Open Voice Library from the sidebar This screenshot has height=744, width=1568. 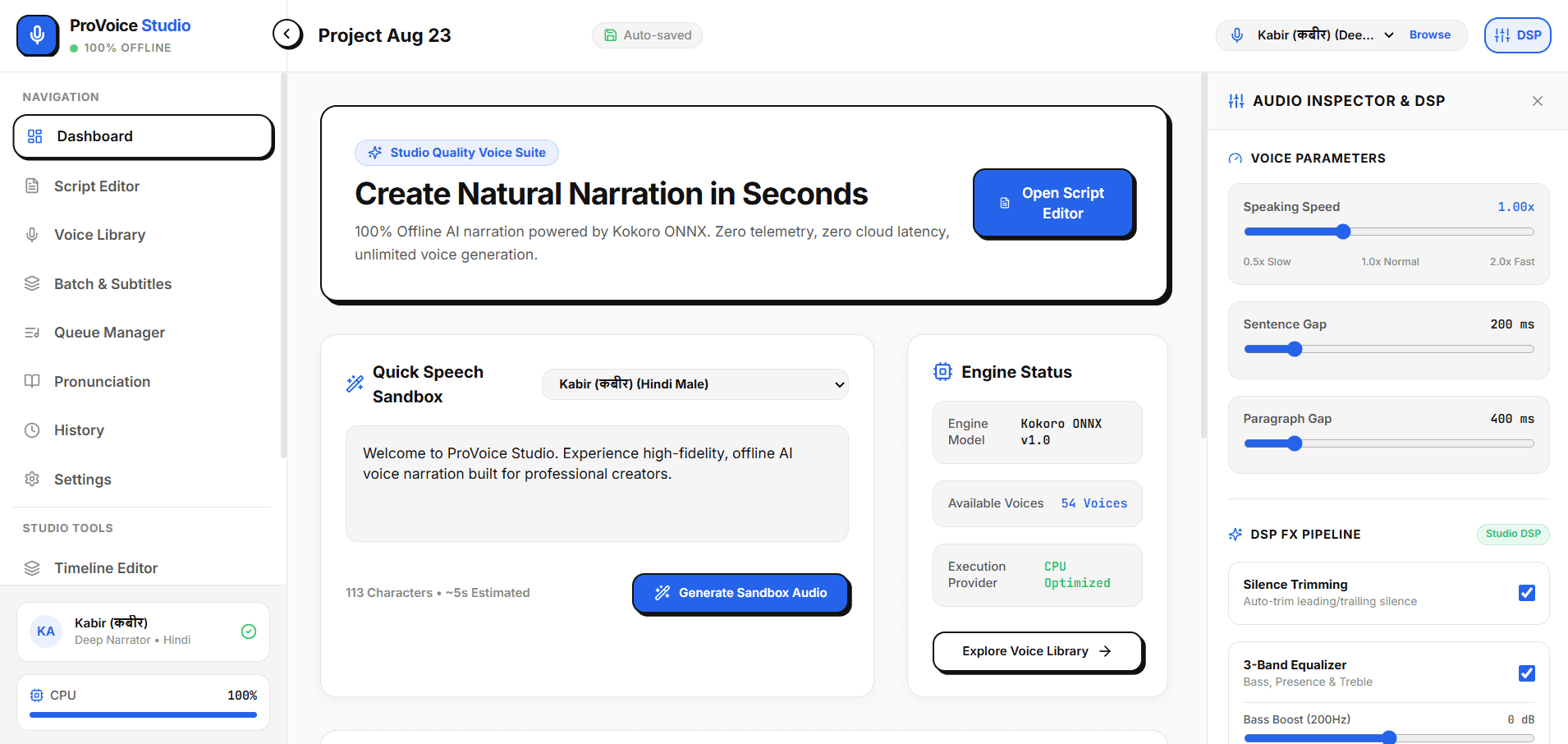click(144, 235)
